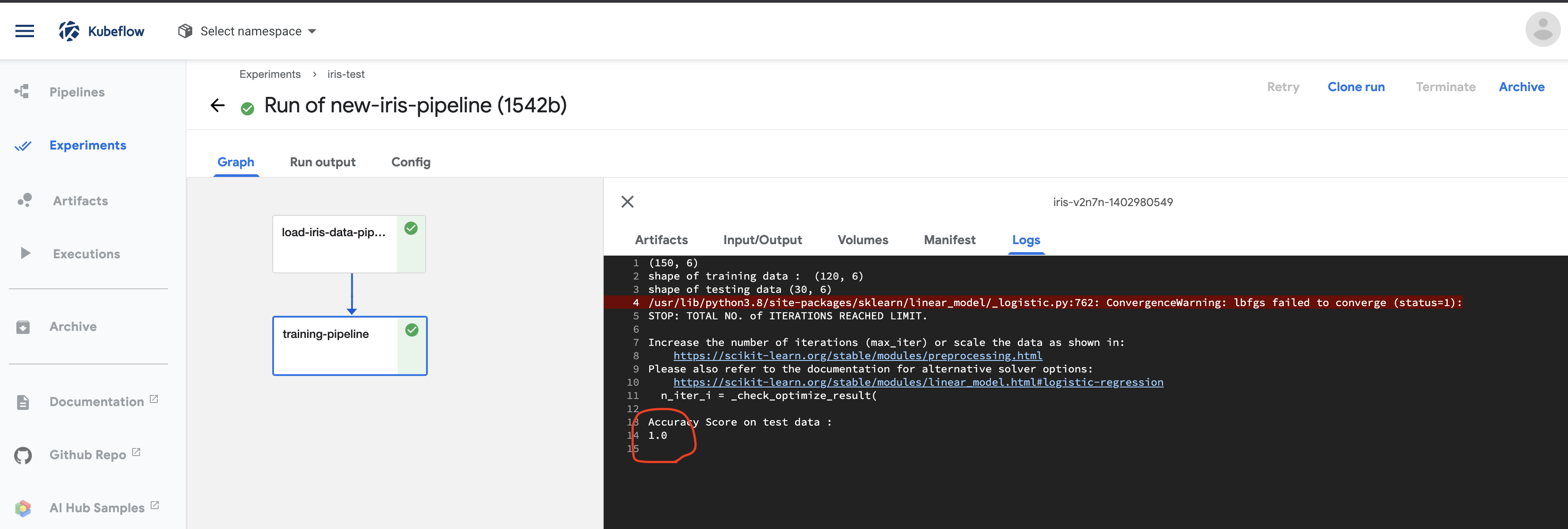Click the Experiments breadcrumb link
1568x529 pixels.
click(270, 74)
